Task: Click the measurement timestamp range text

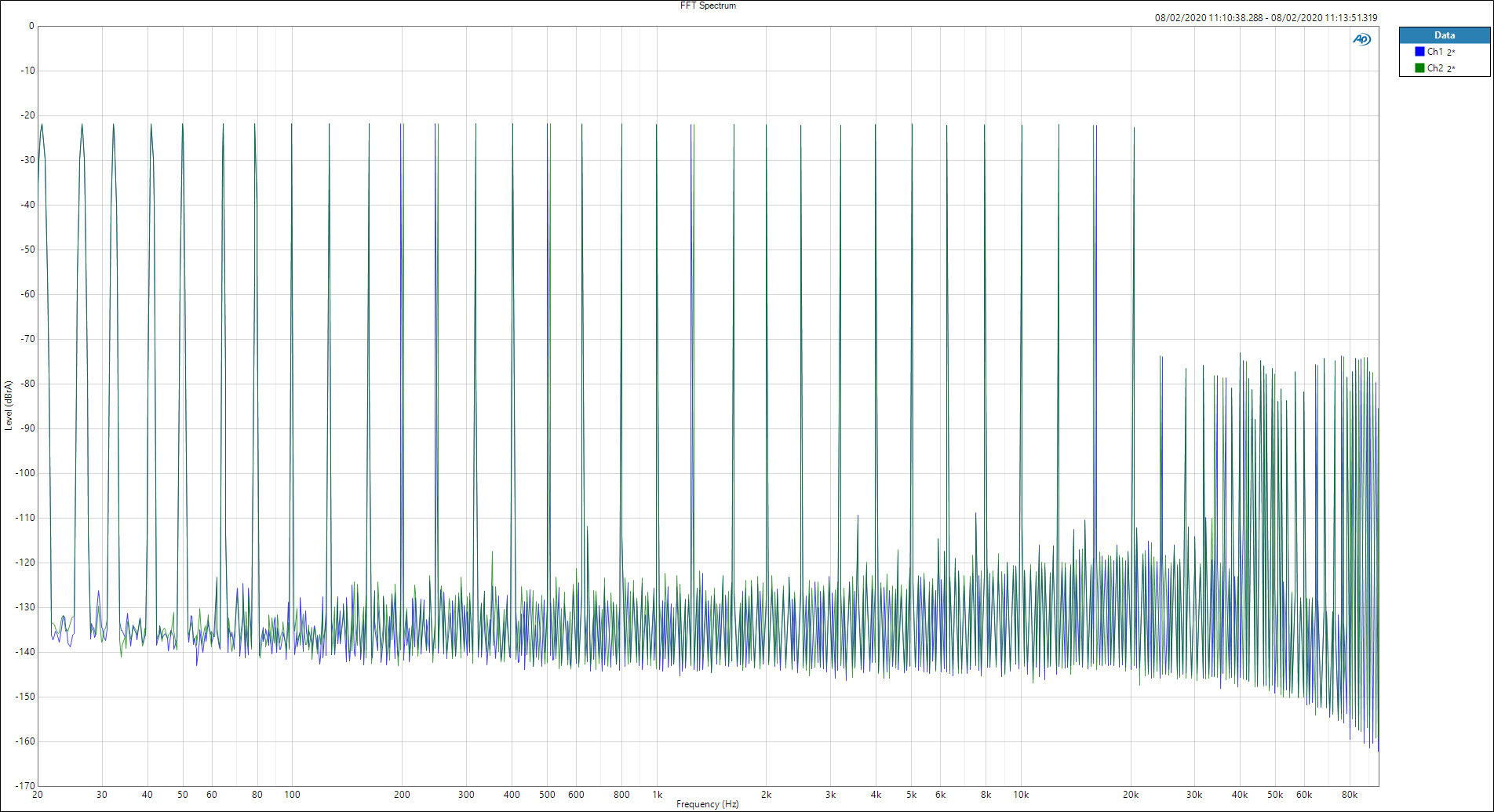Action: point(1266,18)
